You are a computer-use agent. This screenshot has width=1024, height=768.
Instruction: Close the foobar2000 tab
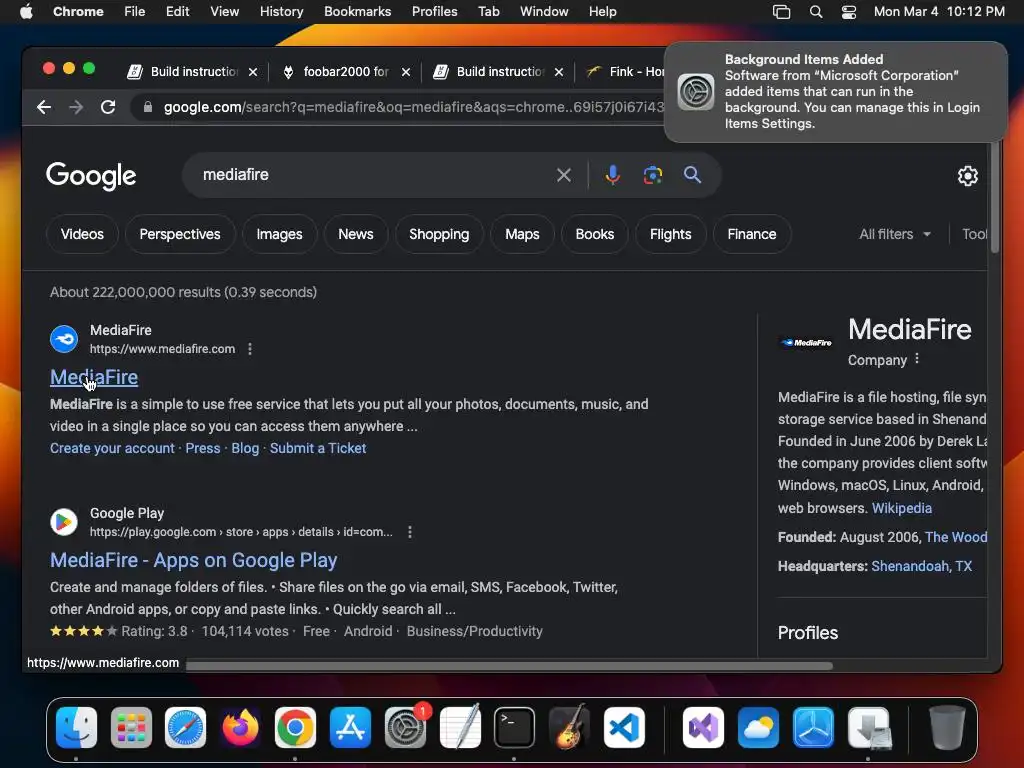[406, 72]
